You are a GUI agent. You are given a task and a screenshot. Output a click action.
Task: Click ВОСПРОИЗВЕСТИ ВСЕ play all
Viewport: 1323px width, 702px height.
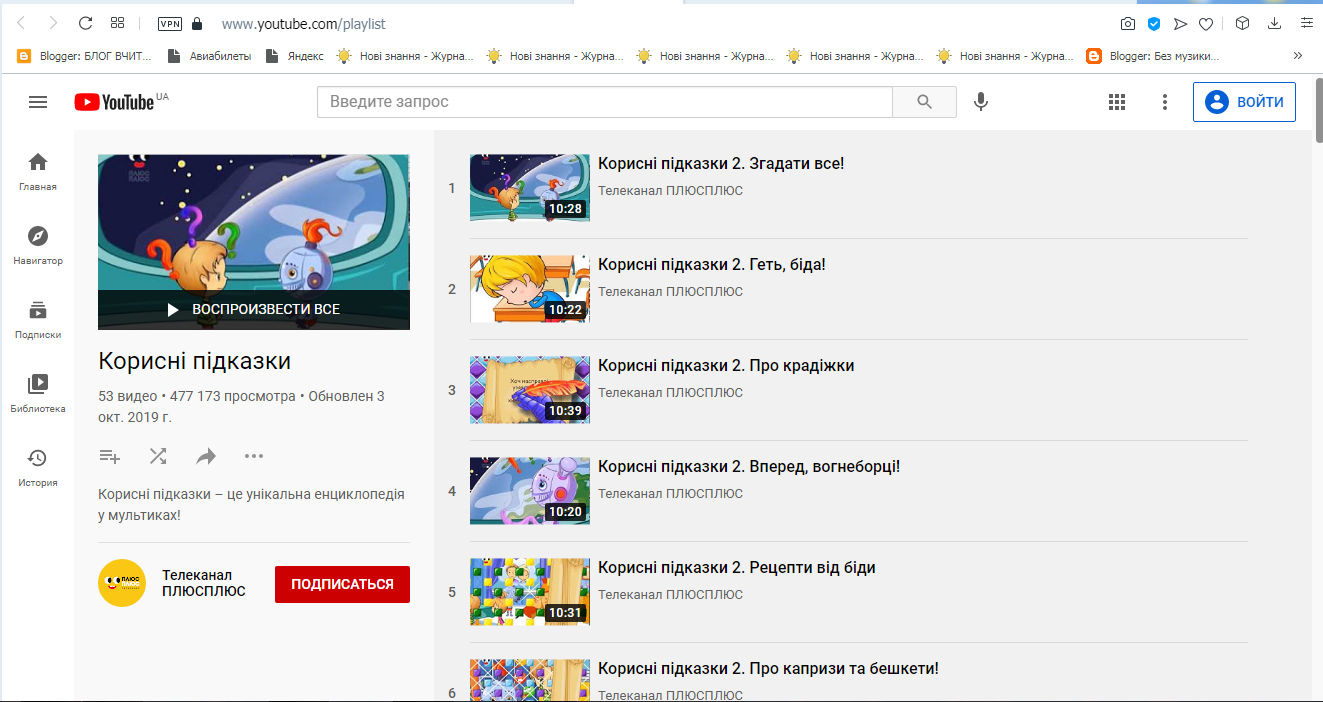[x=254, y=309]
